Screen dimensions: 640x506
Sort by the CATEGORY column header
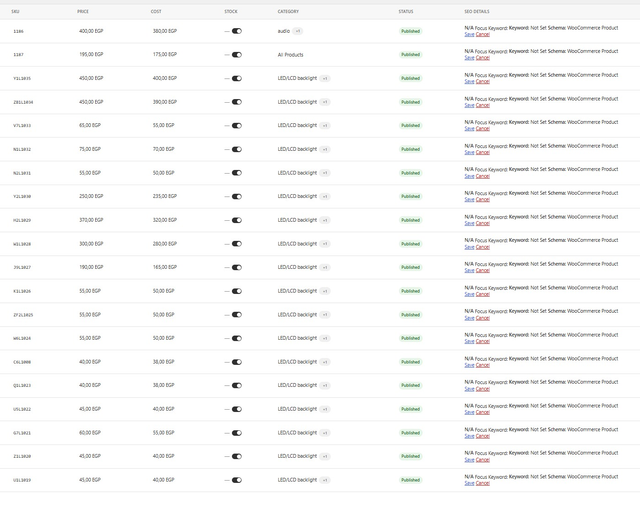click(288, 11)
